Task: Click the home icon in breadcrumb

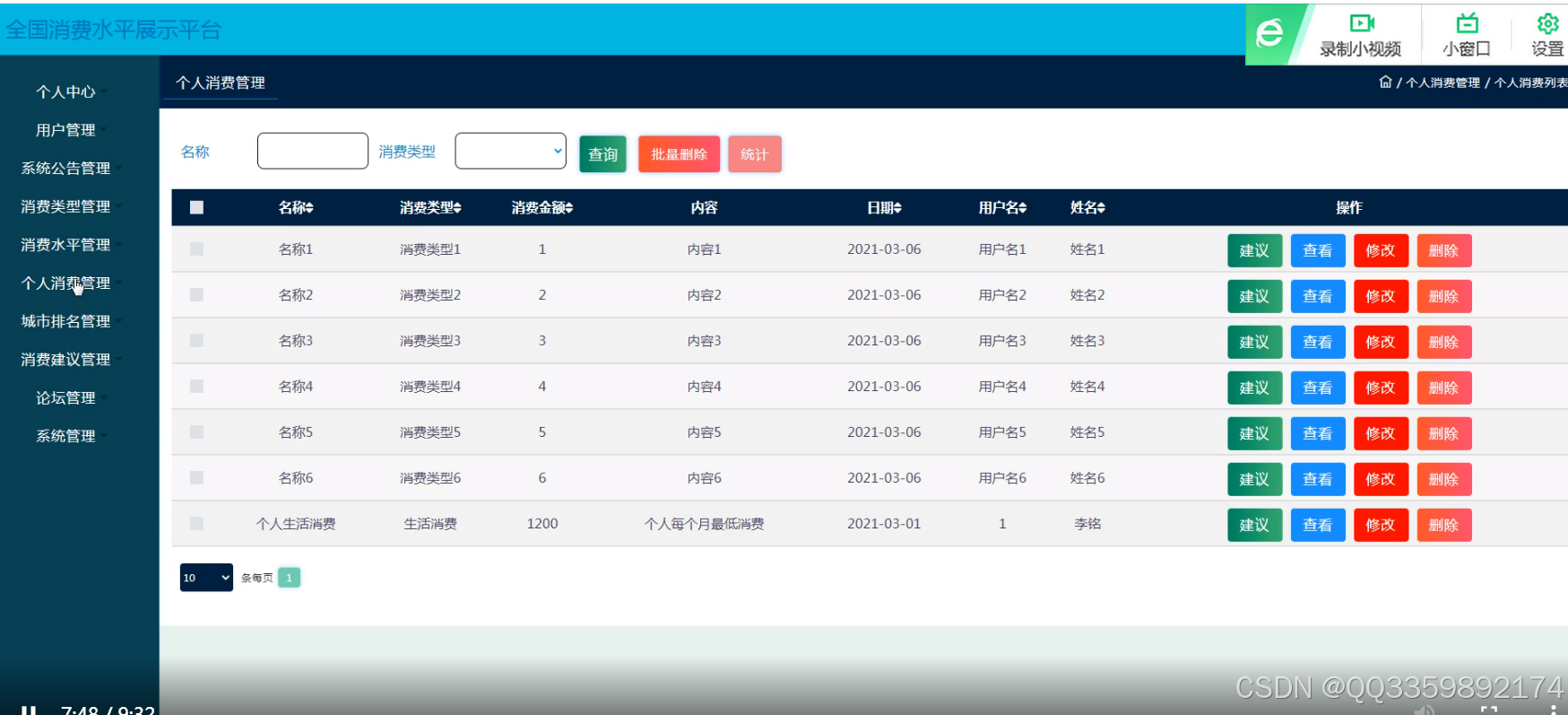Action: [x=1385, y=82]
